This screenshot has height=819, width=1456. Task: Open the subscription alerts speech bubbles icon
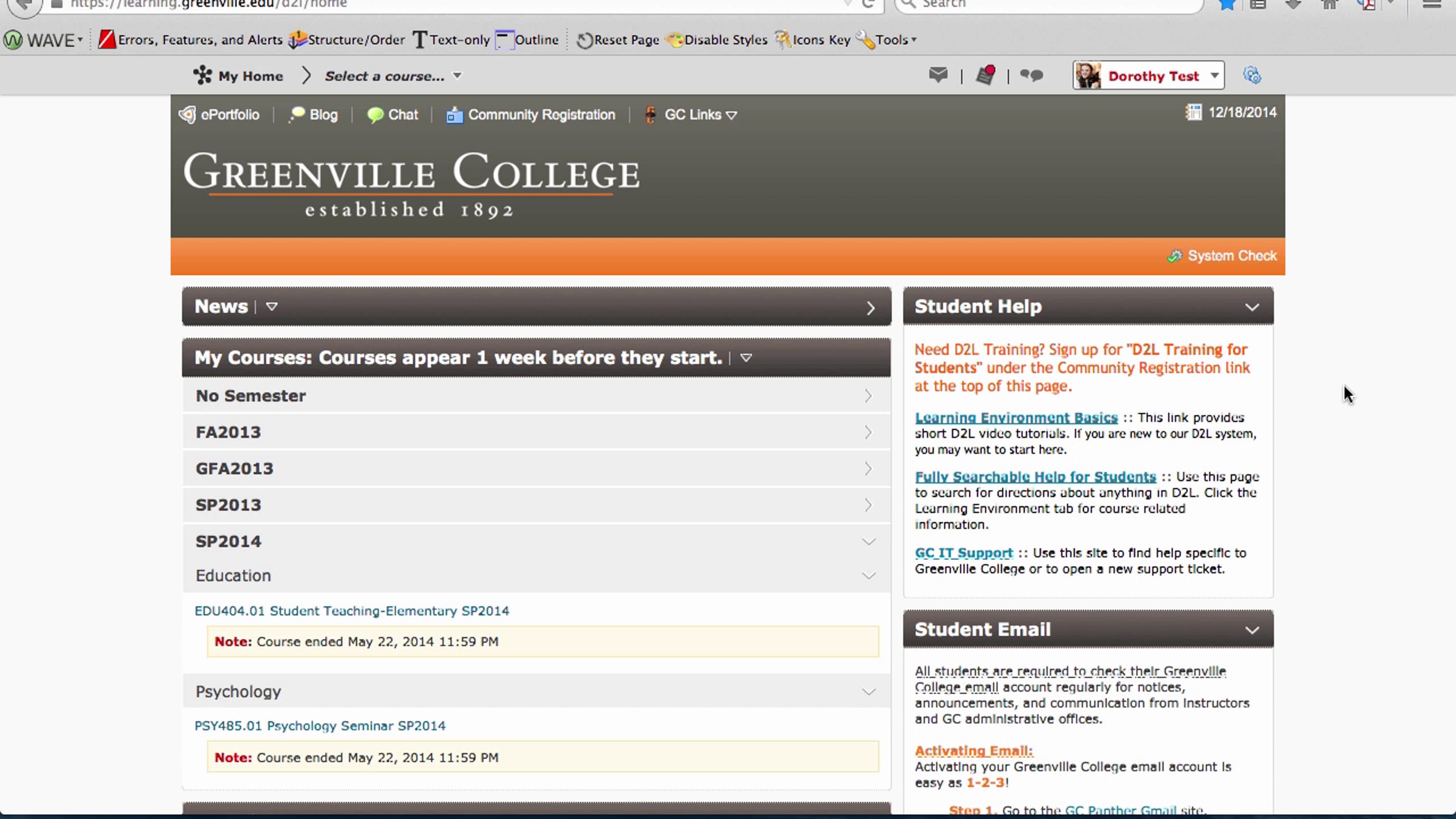click(1031, 75)
